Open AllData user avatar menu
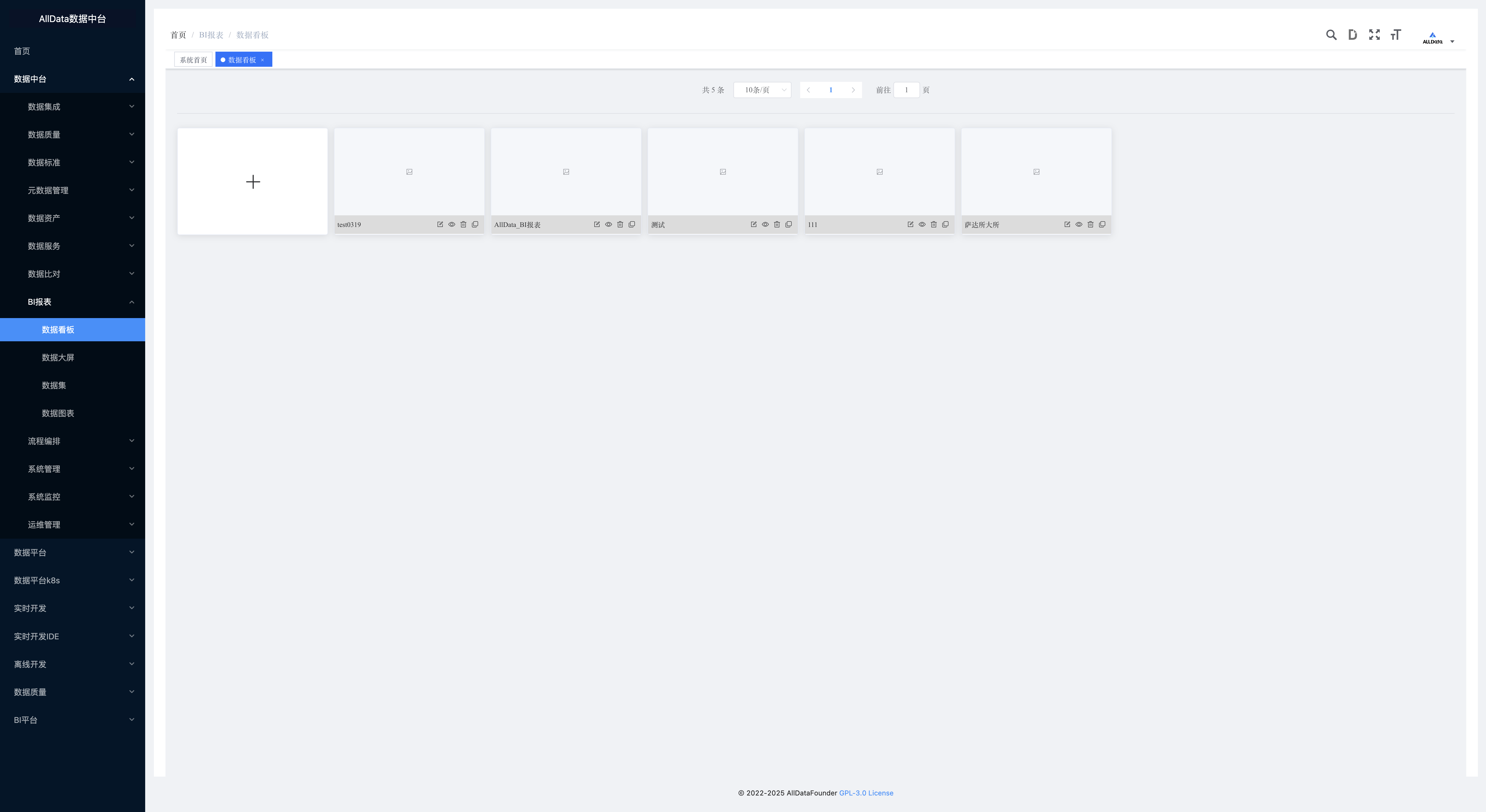 coord(1438,38)
